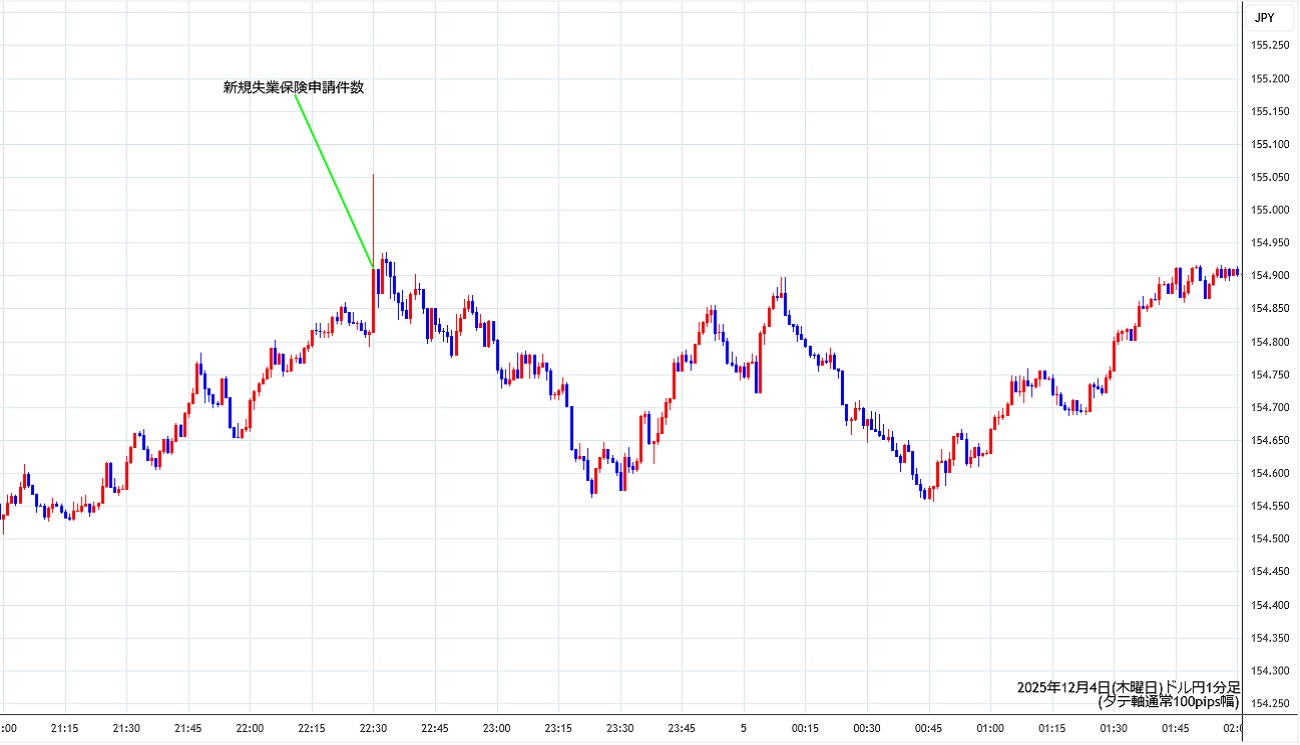Click the green annotation trend line
1300x745 pixels.
pos(334,180)
